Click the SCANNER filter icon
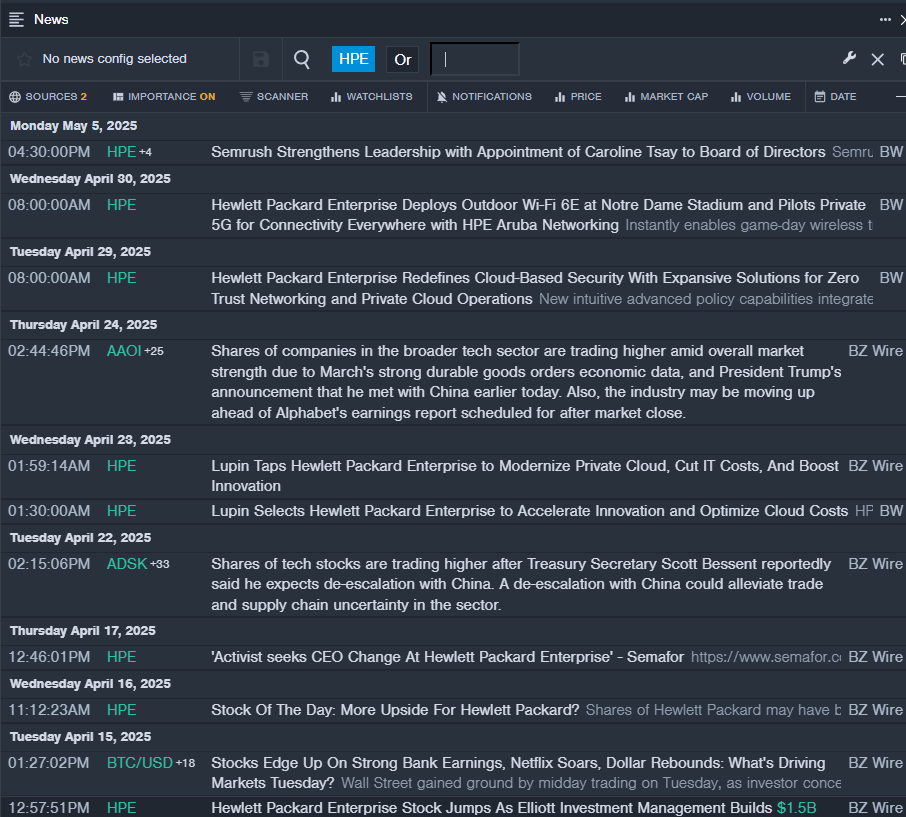 pyautogui.click(x=246, y=97)
